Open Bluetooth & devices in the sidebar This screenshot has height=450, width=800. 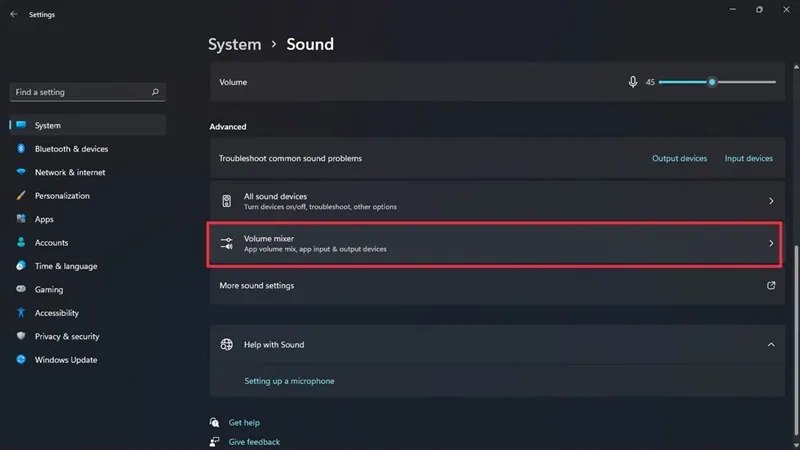click(71, 149)
